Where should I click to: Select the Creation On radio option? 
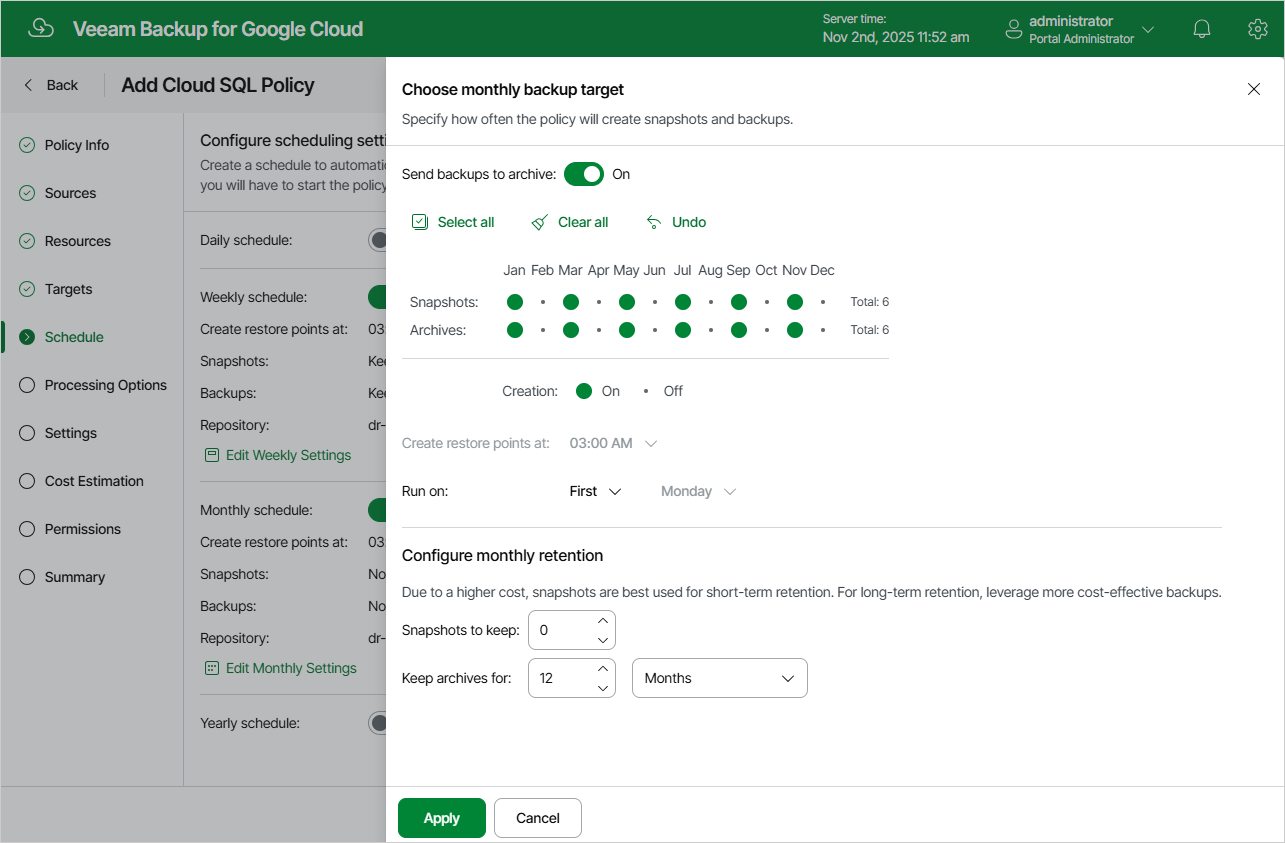coord(584,391)
